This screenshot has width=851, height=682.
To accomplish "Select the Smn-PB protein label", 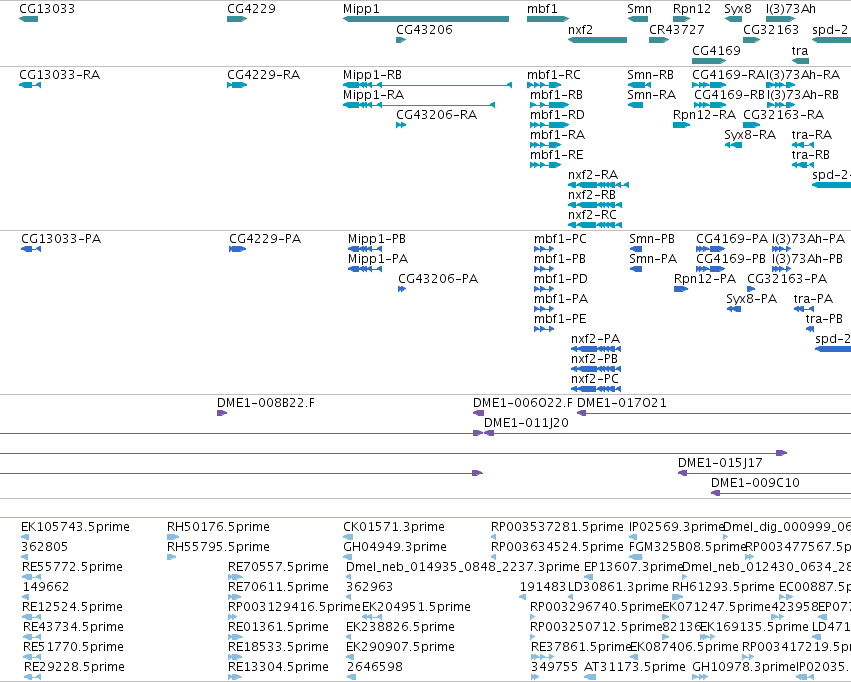I will (652, 239).
